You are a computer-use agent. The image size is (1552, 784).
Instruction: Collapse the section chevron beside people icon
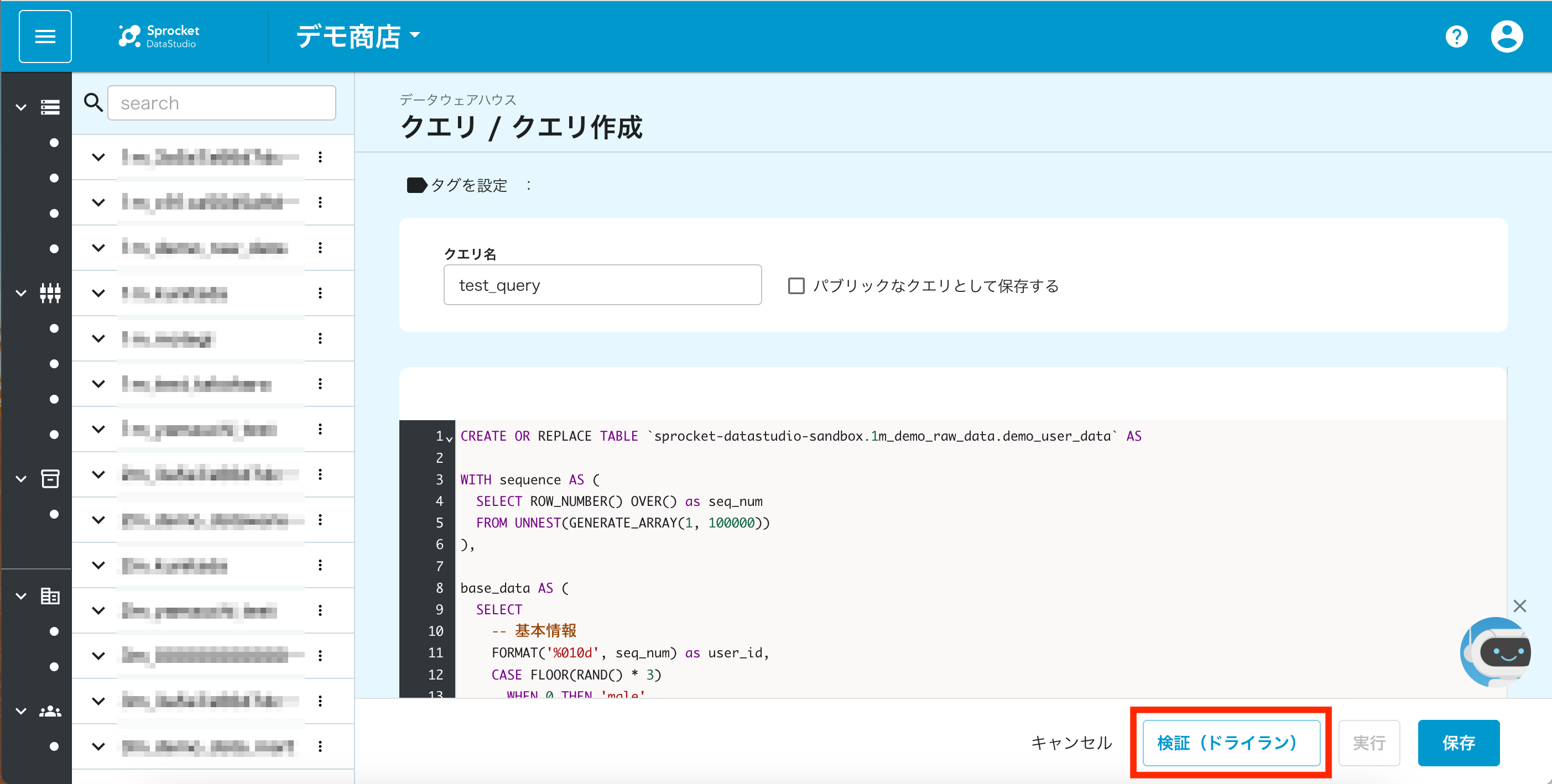(21, 711)
